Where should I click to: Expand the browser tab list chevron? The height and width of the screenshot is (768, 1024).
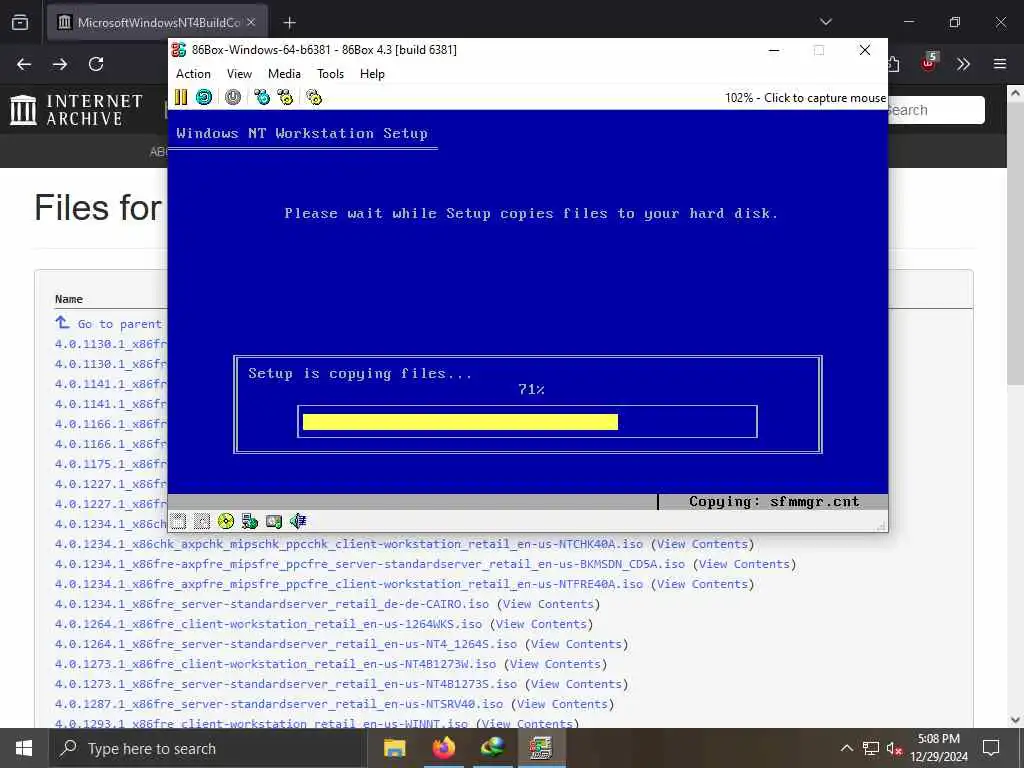tap(826, 22)
